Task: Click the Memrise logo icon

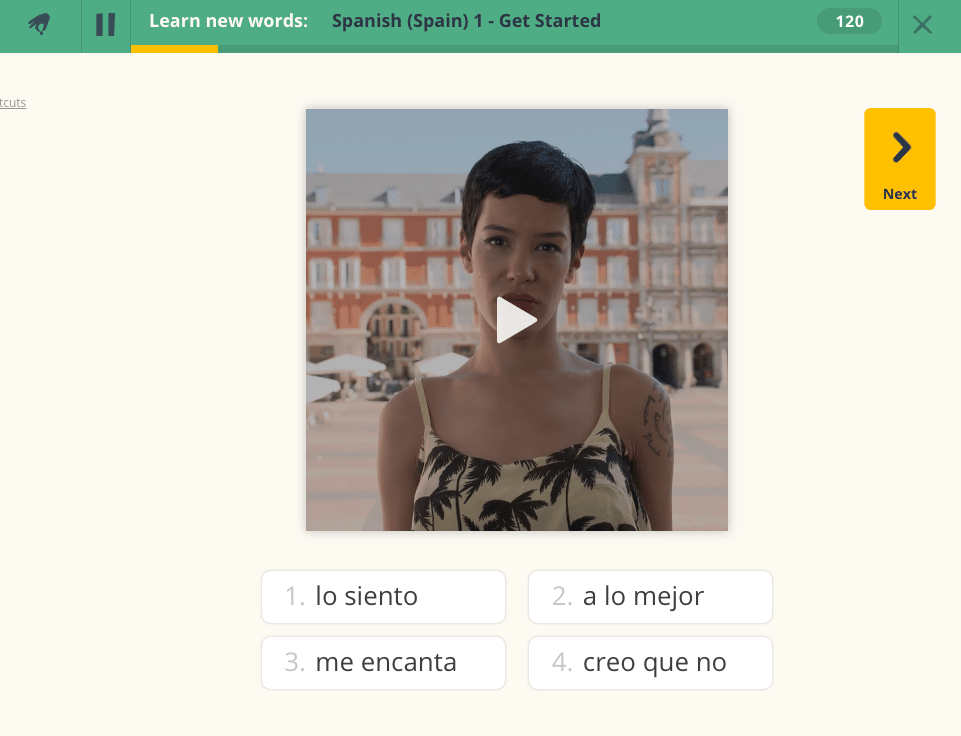Action: [x=40, y=24]
